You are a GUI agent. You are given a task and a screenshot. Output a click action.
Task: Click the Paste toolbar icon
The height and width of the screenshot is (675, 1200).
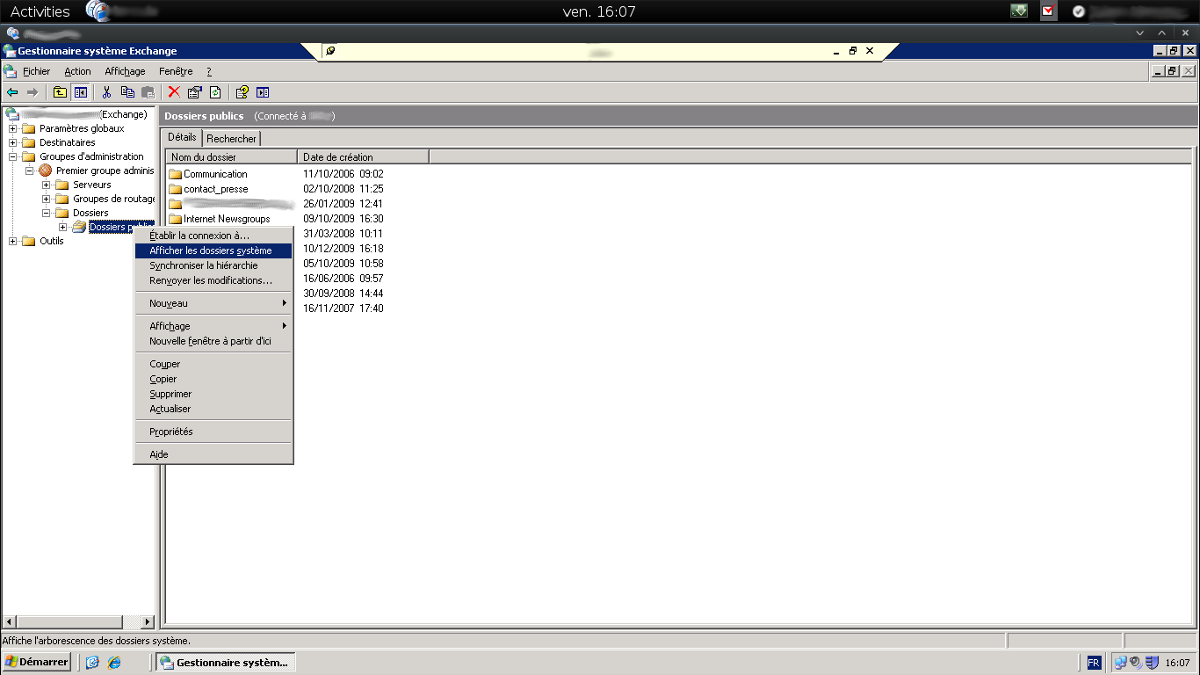[148, 92]
